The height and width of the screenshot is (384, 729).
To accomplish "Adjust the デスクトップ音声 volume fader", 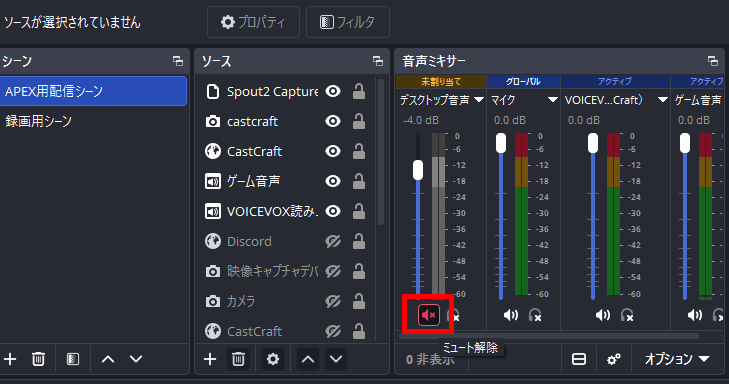I will pos(418,170).
